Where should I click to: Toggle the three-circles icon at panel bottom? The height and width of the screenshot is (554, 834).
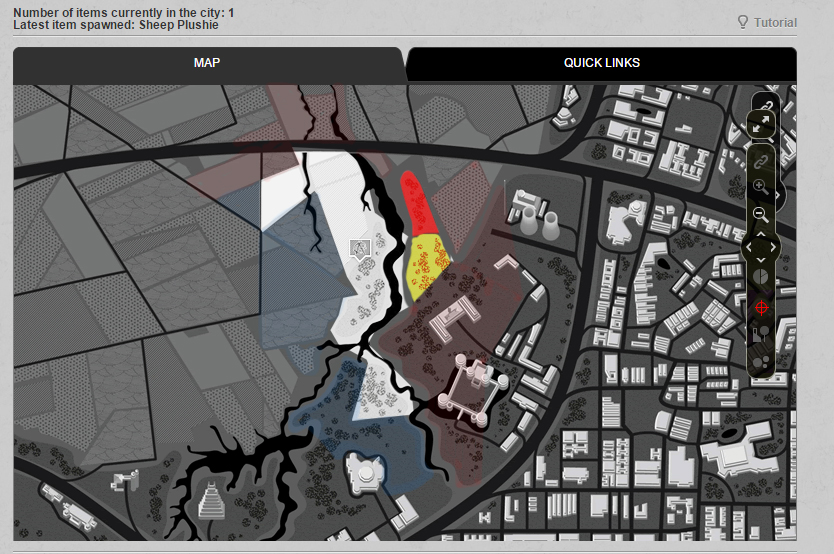(761, 363)
